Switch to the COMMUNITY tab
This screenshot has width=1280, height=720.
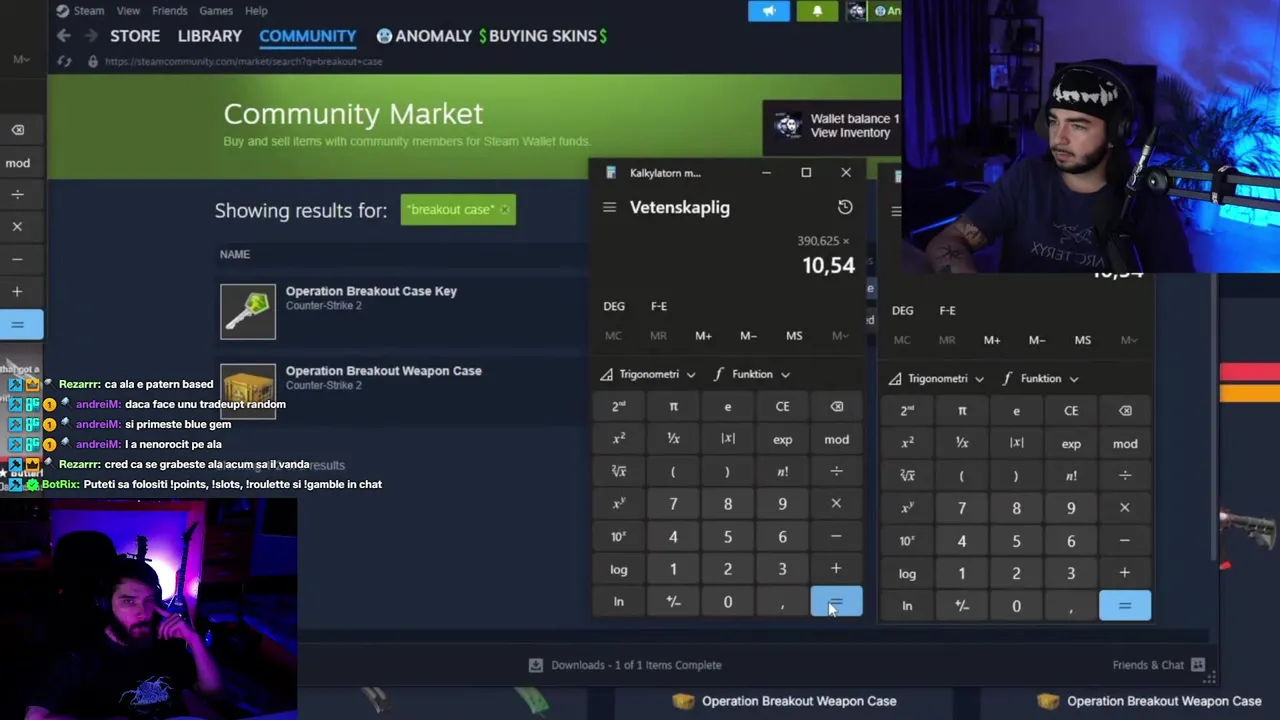(x=308, y=36)
